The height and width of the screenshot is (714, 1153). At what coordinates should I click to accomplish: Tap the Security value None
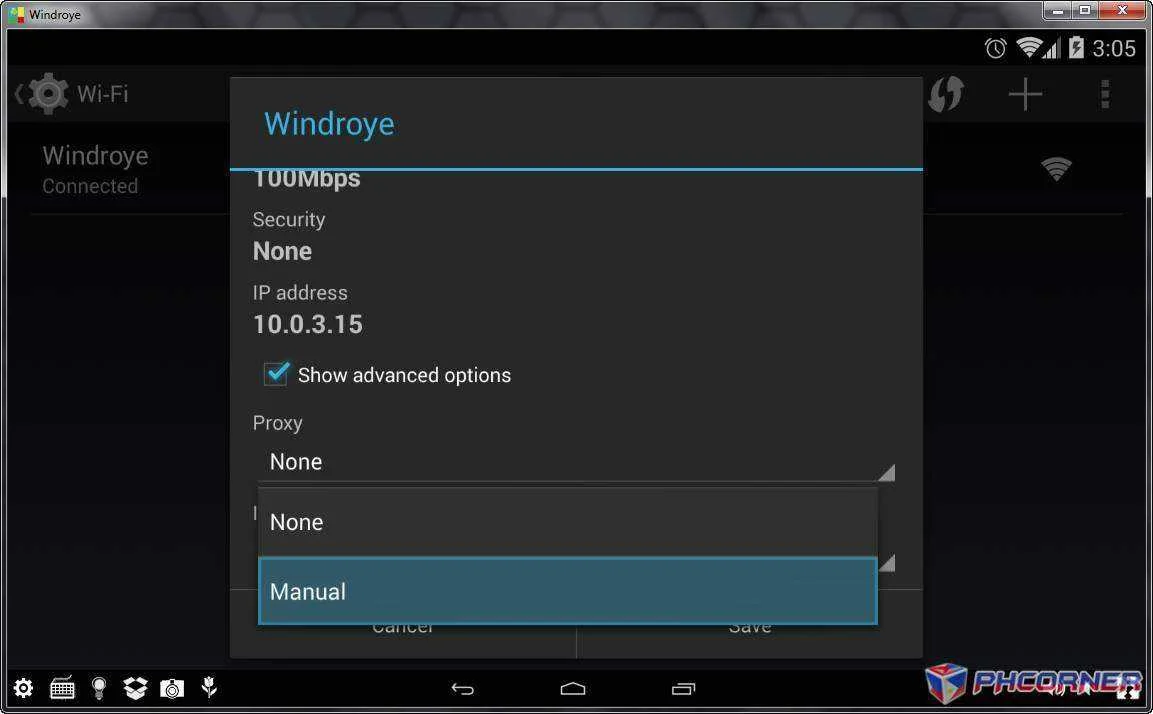(282, 251)
